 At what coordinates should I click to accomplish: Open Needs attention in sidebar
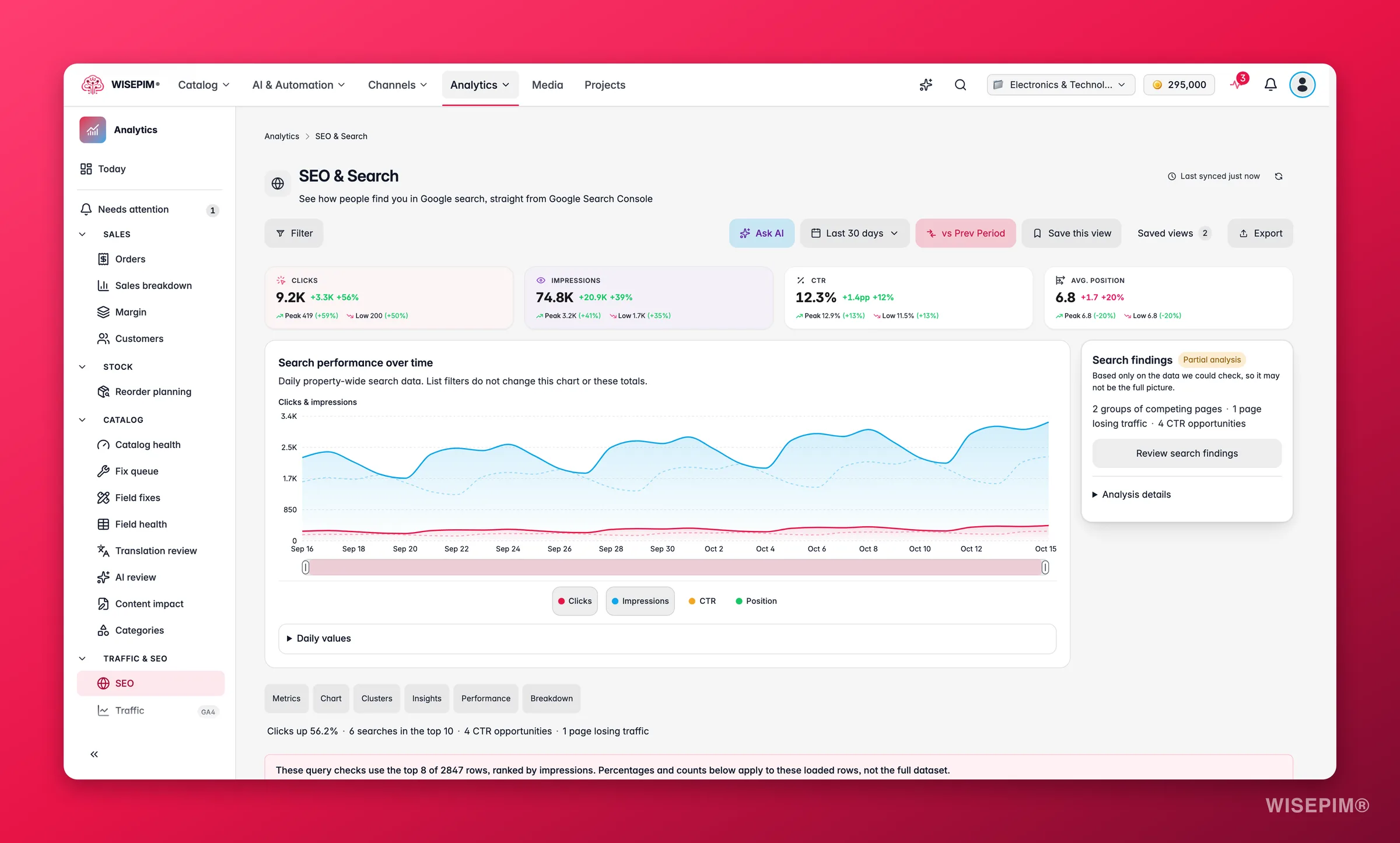pyautogui.click(x=150, y=209)
